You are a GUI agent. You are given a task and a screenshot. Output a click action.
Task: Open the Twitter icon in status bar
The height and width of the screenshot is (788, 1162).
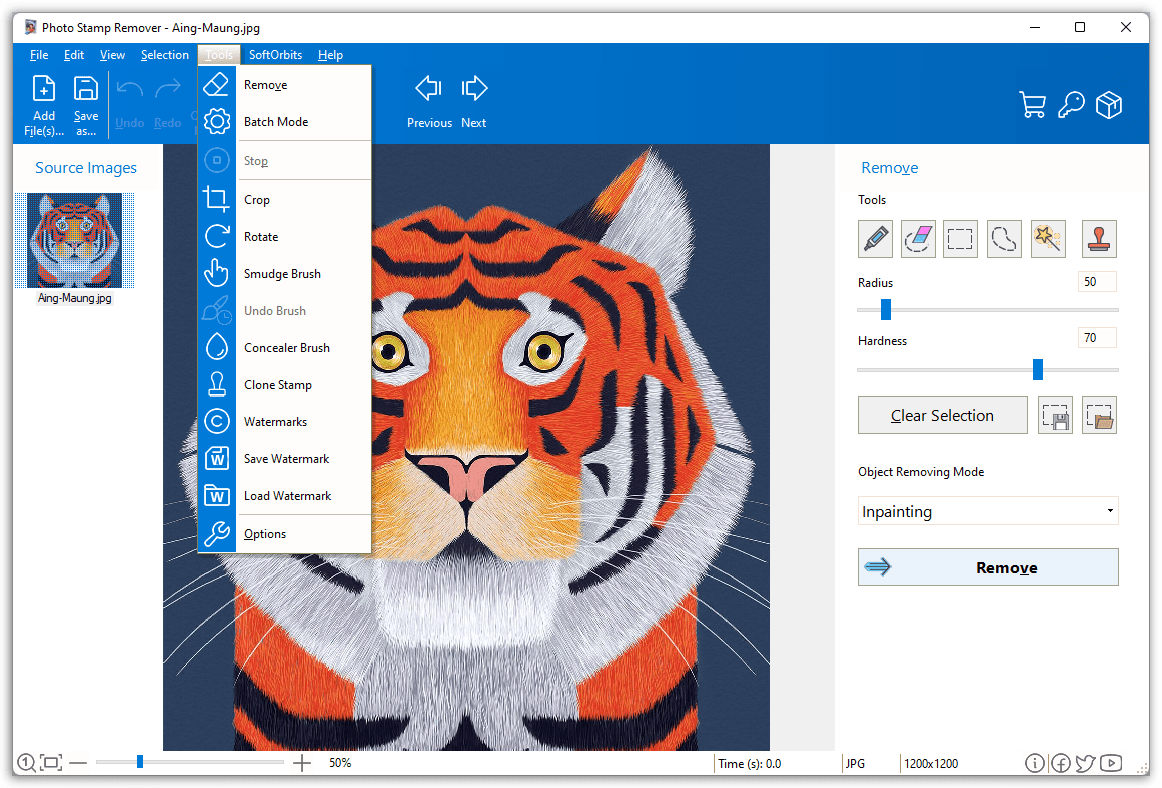pos(1086,763)
